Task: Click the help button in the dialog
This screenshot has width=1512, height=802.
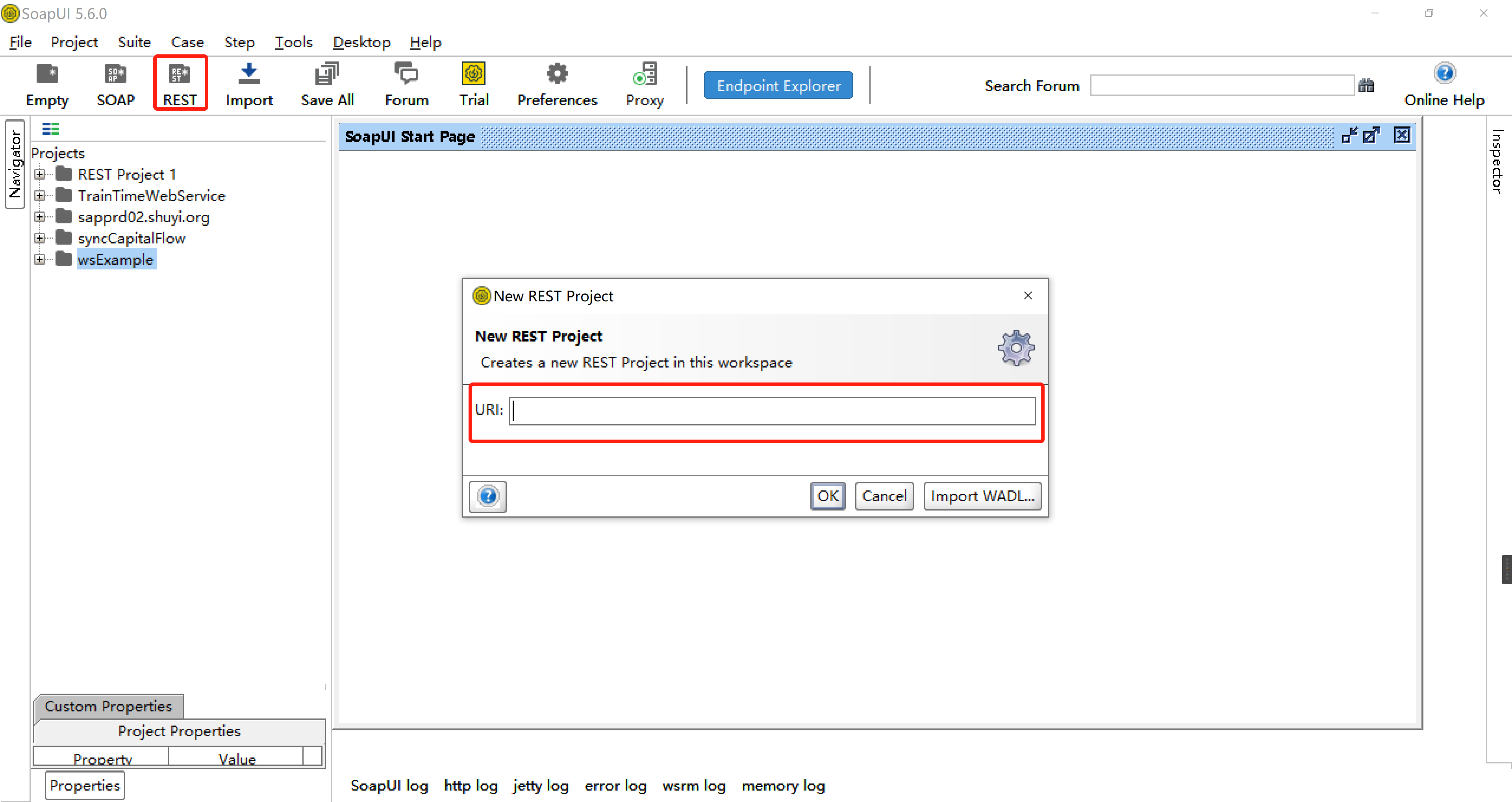Action: click(x=488, y=496)
